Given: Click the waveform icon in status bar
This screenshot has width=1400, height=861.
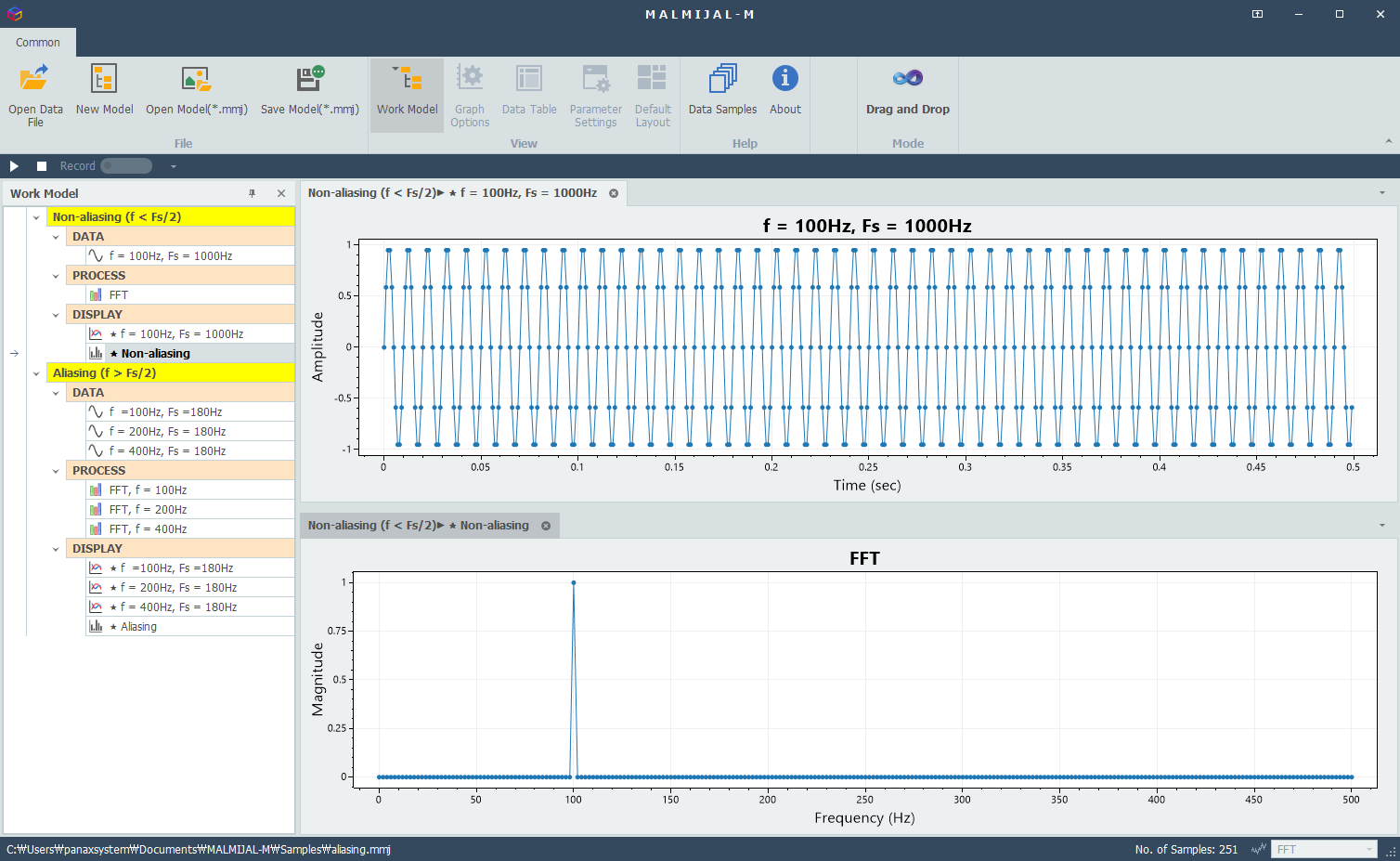Looking at the screenshot, I should (x=1259, y=849).
